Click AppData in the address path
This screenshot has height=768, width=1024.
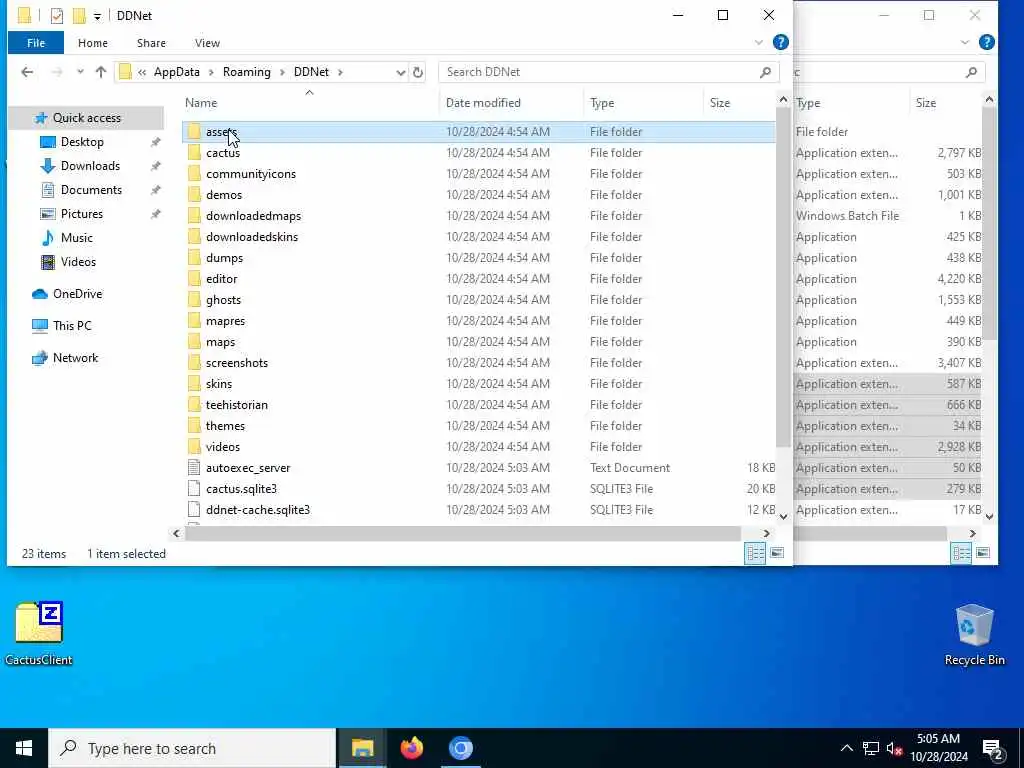point(176,72)
